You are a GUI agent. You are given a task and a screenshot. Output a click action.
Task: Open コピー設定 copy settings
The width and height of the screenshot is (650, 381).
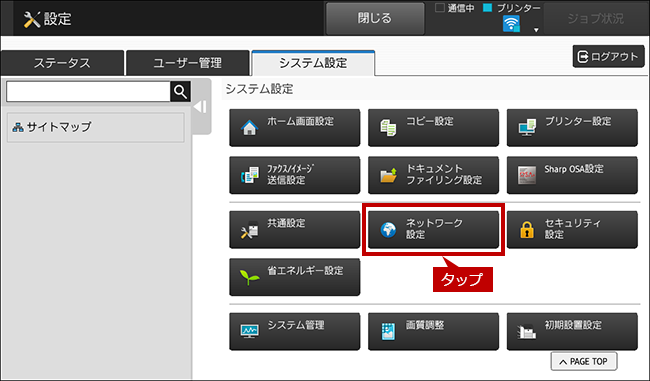[433, 128]
